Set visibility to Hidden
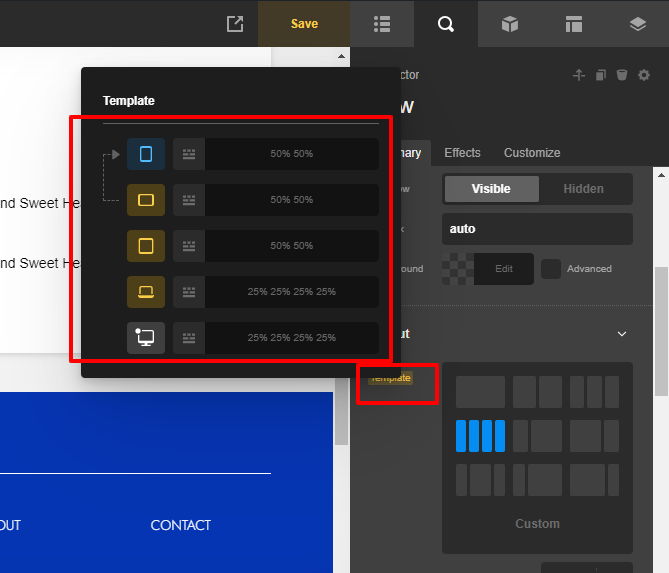The height and width of the screenshot is (573, 669). tap(583, 188)
